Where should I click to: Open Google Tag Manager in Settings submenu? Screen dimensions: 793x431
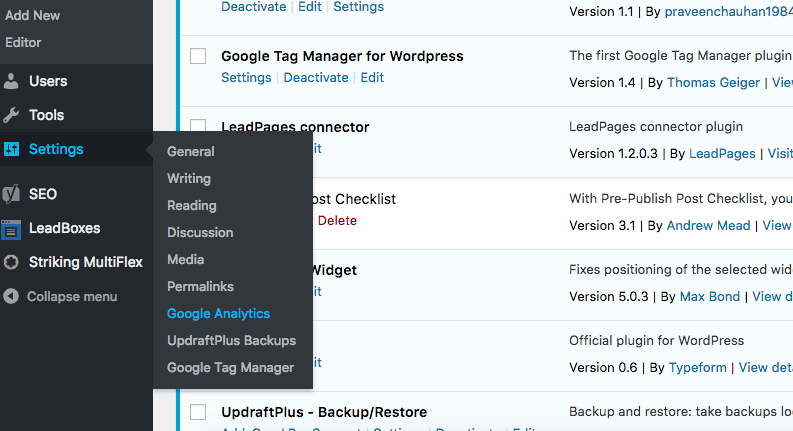231,368
